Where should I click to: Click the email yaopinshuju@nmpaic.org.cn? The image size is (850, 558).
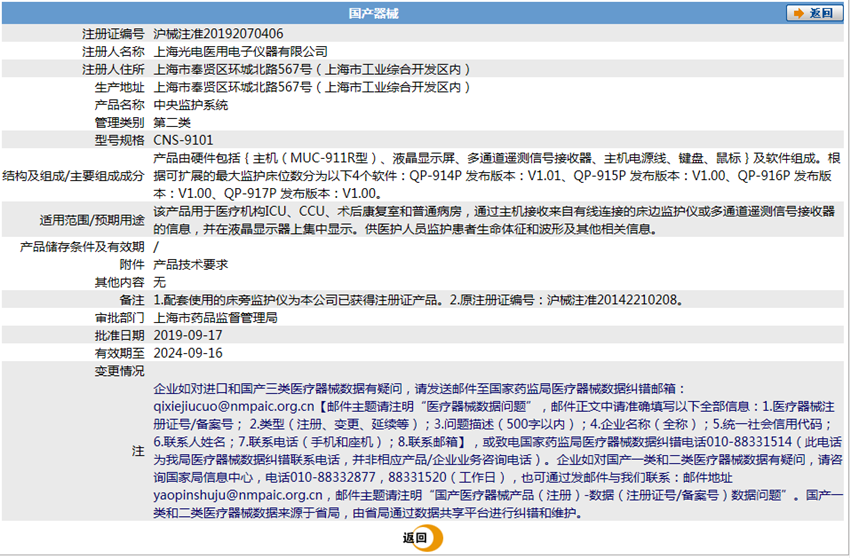tap(238, 495)
